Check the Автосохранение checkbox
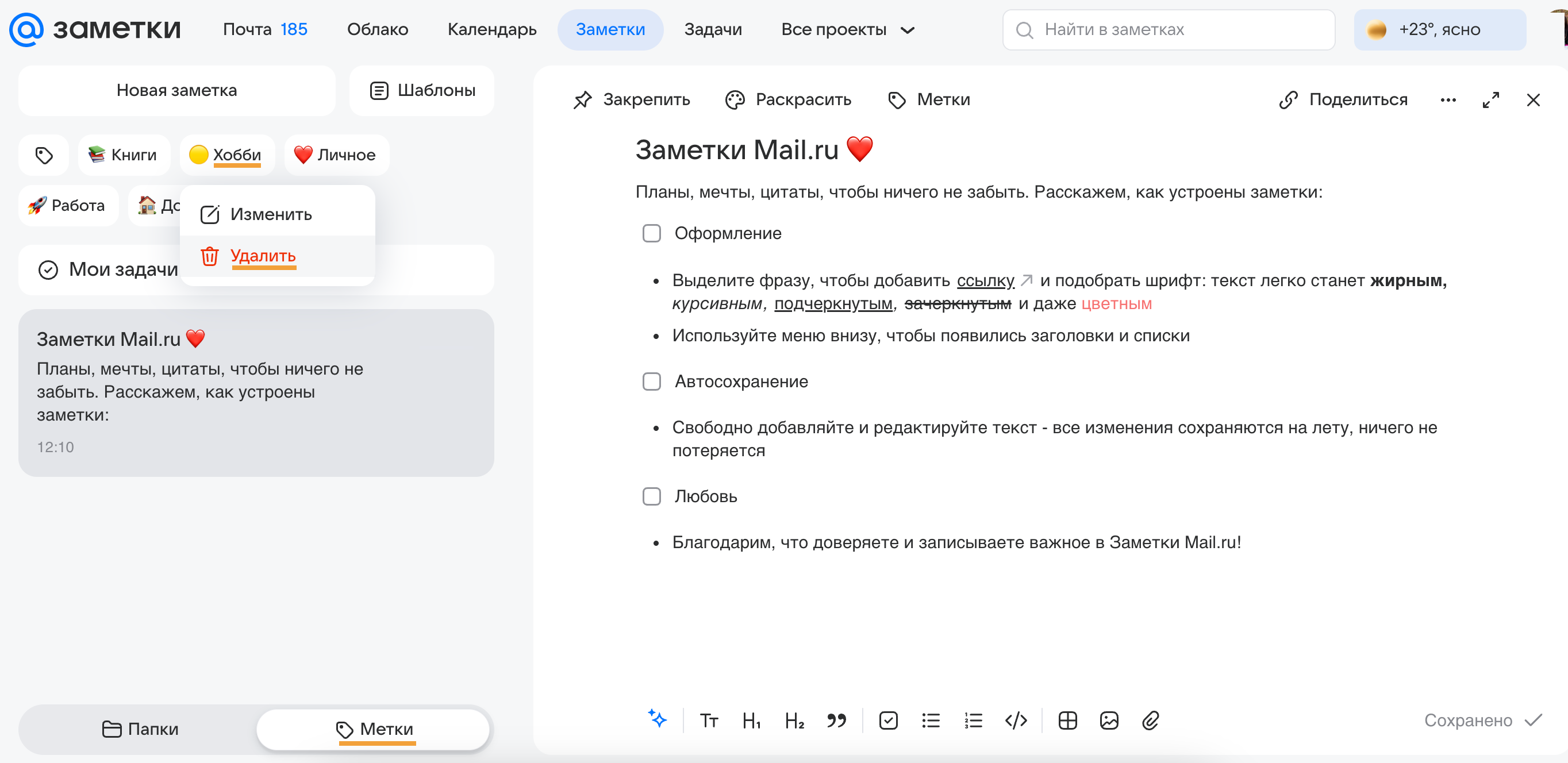The height and width of the screenshot is (763, 1568). 651,381
